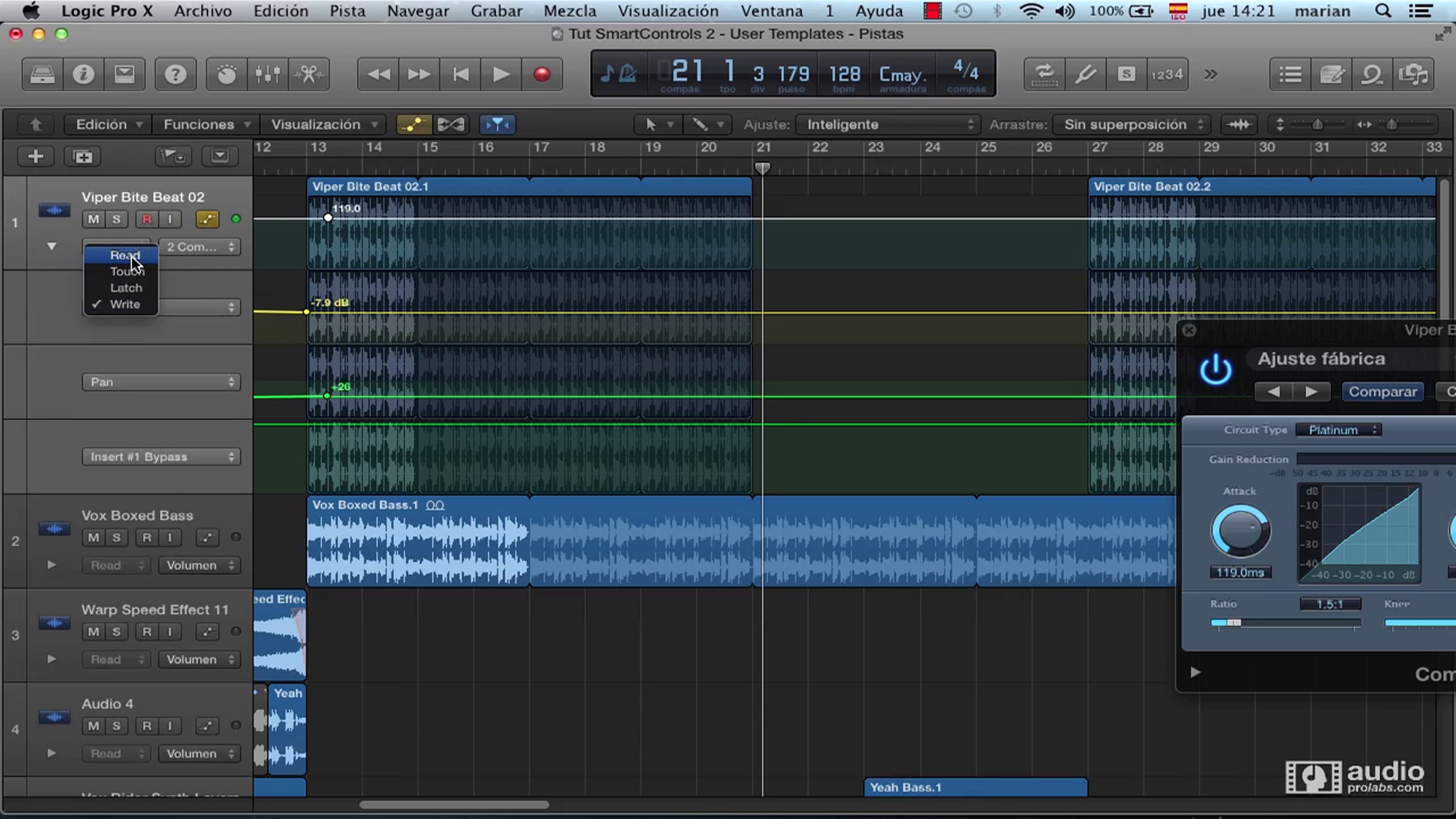The image size is (1456, 819).
Task: Open the Mezcla menu
Action: click(570, 11)
